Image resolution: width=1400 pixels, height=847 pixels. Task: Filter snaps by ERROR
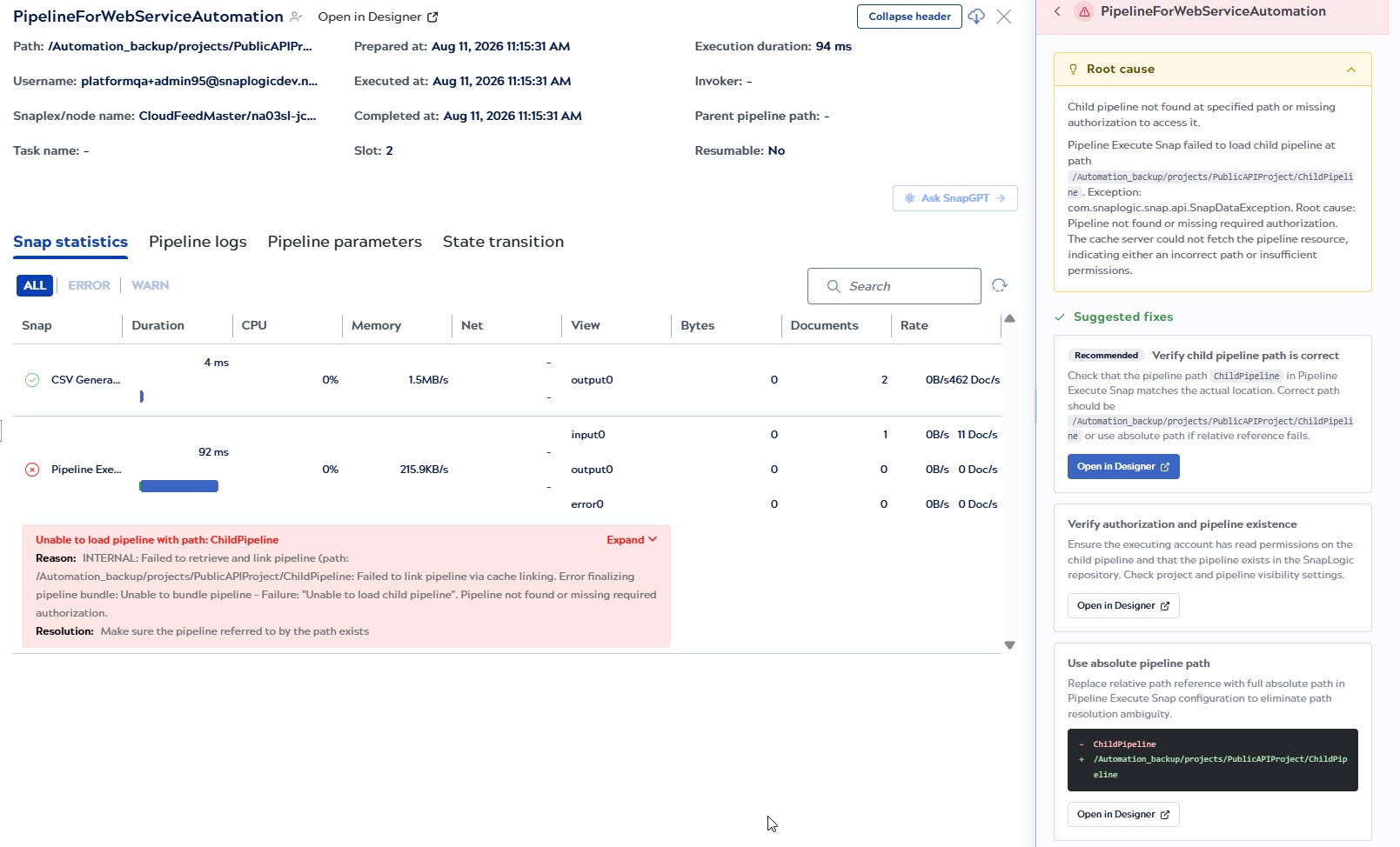[89, 285]
